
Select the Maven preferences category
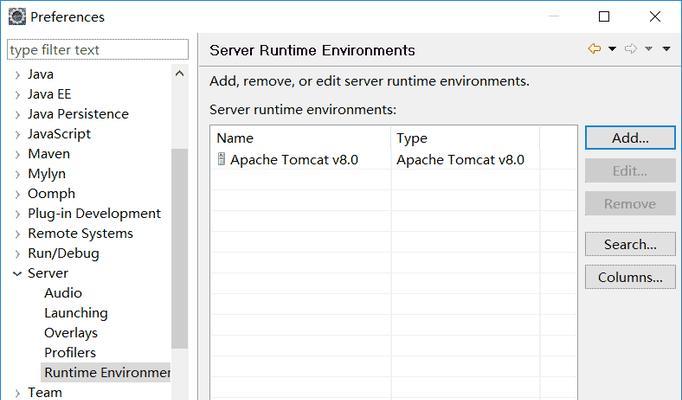(49, 154)
